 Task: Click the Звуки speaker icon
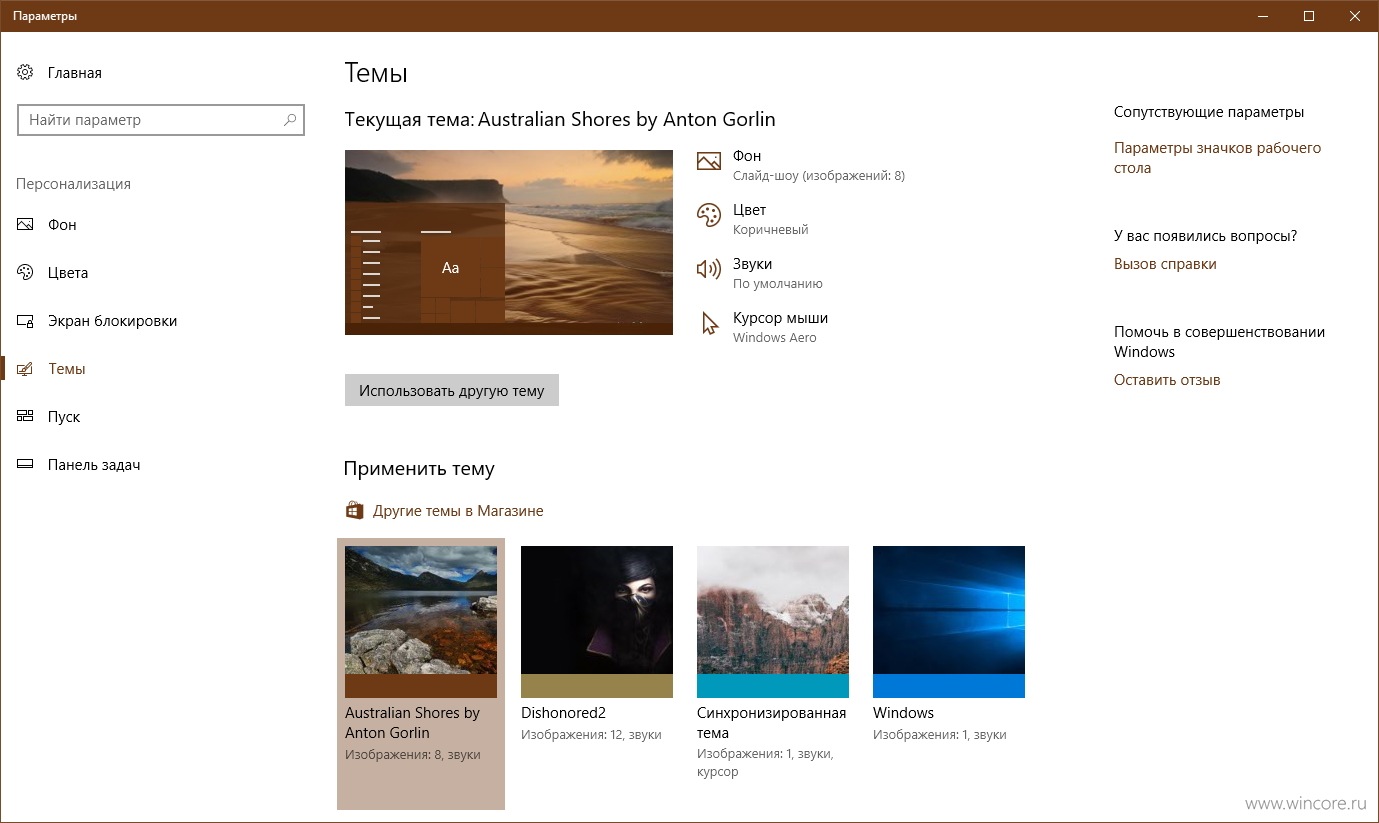(709, 269)
